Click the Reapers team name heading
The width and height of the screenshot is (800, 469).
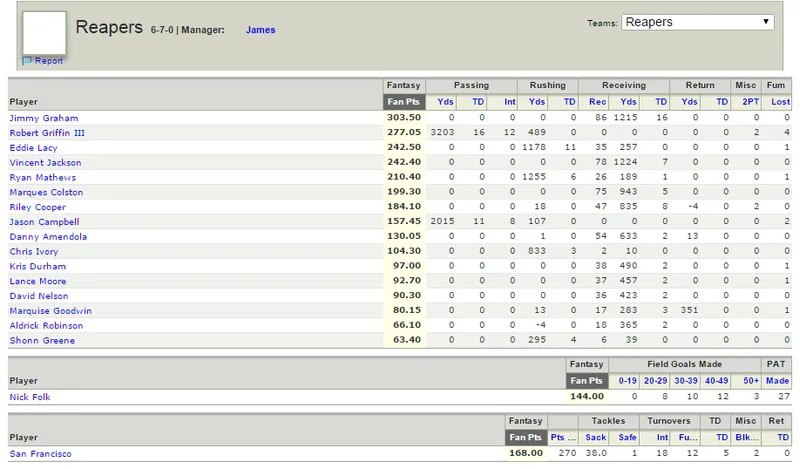[109, 27]
